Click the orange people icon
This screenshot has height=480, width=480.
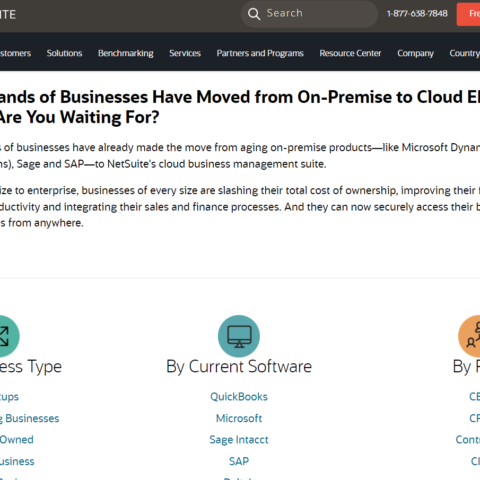tap(469, 336)
